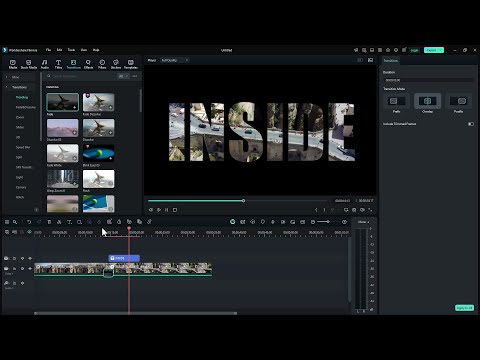This screenshot has width=480, height=360.
Task: Stop the preview playback
Action: tap(175, 210)
